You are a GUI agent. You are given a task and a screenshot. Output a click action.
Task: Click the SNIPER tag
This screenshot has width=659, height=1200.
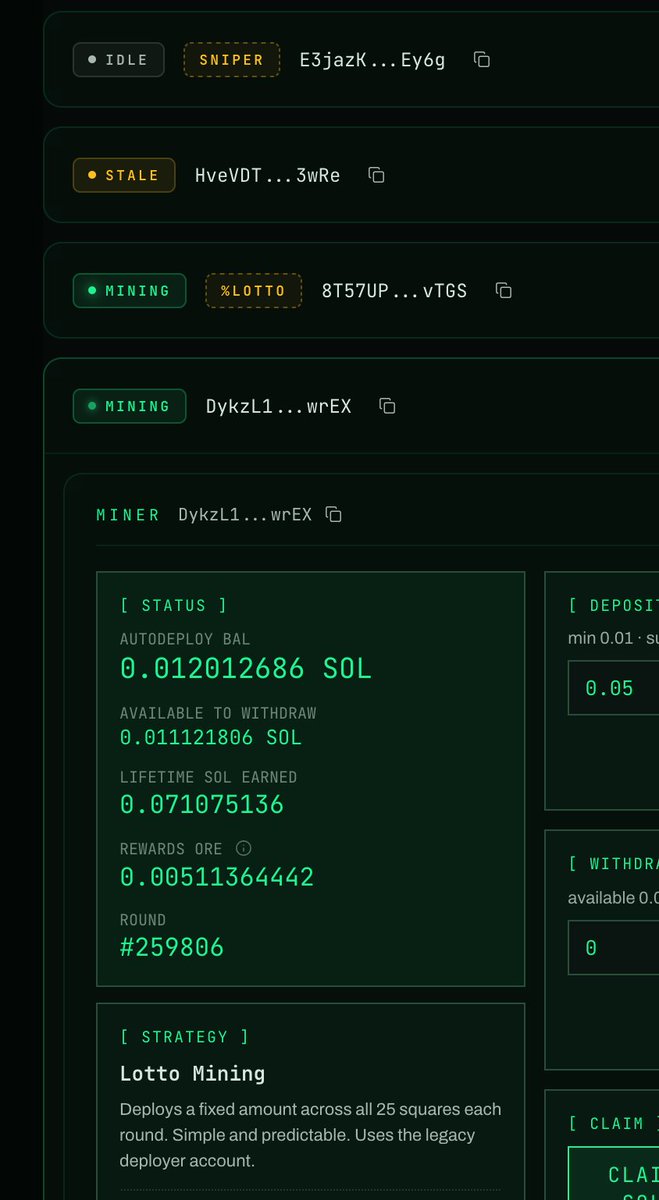pos(231,60)
